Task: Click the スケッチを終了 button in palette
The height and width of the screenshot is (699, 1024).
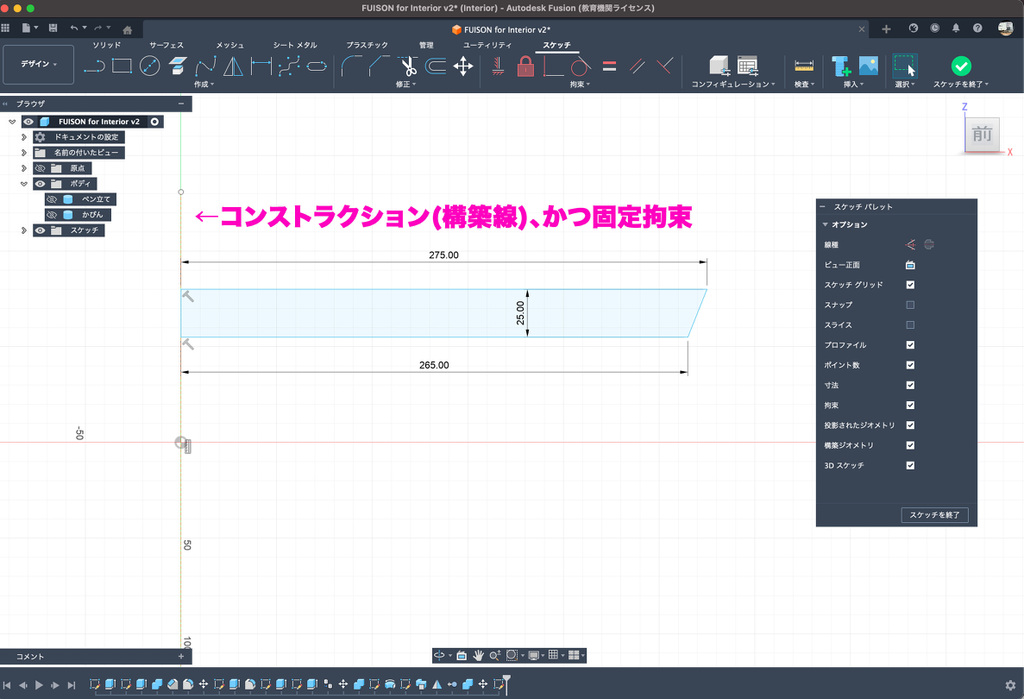Action: (934, 515)
